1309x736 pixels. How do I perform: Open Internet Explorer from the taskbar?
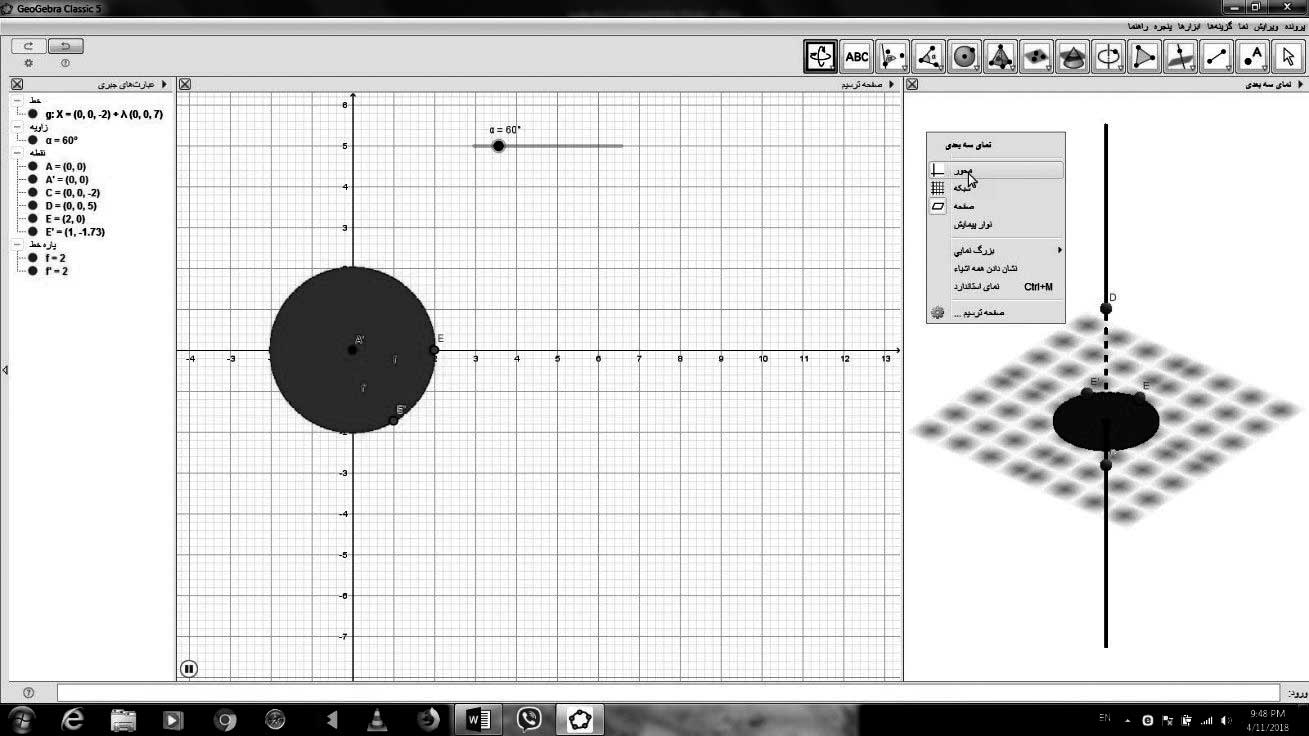coord(72,719)
